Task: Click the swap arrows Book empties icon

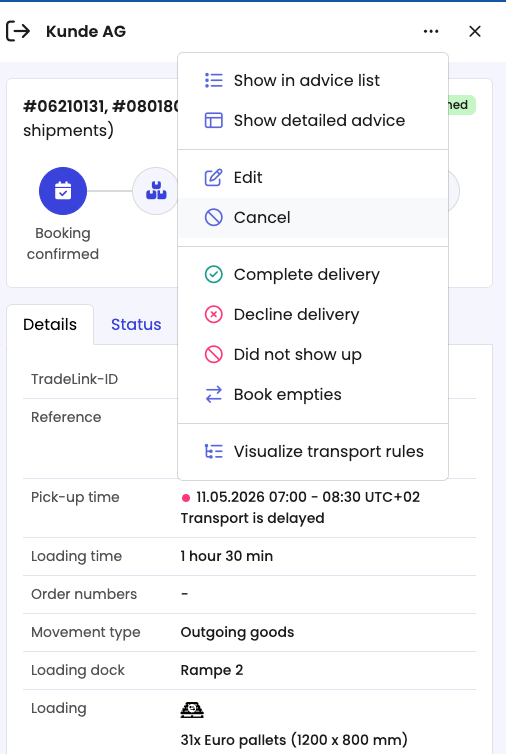Action: tap(214, 394)
